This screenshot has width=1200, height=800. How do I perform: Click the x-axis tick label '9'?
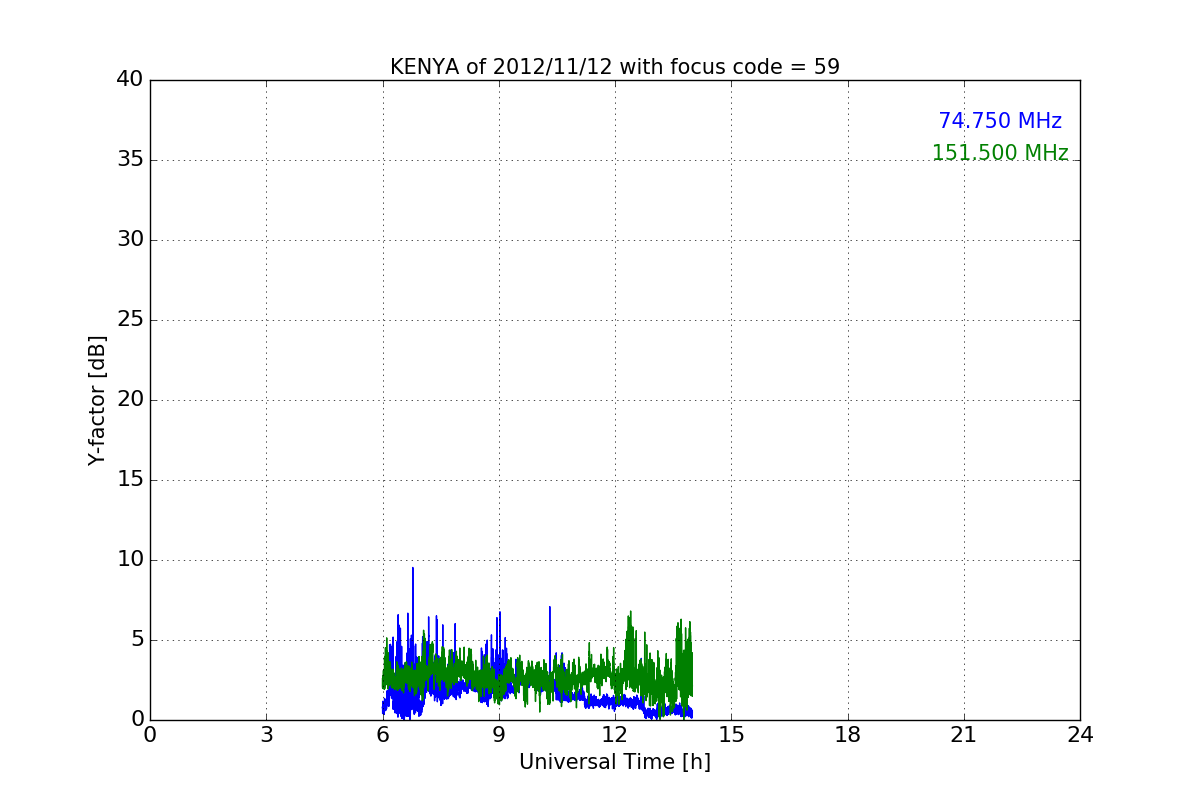pos(499,735)
